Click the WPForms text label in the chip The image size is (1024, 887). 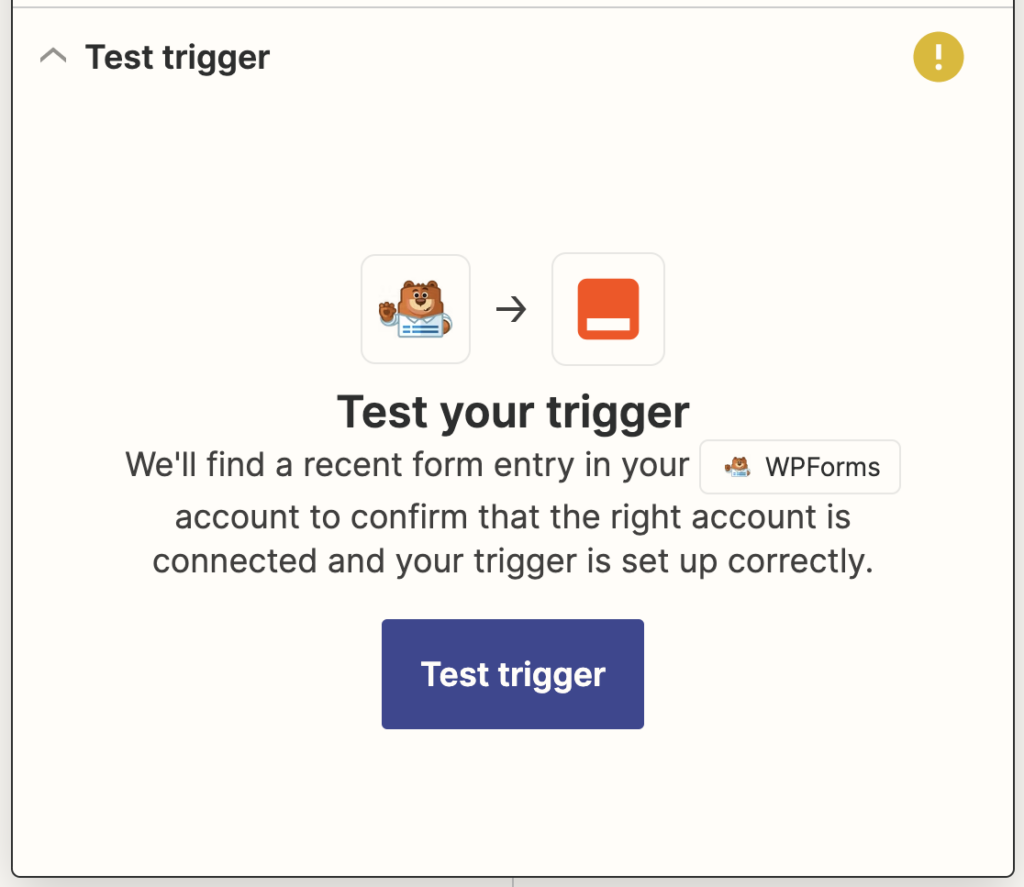tap(822, 467)
